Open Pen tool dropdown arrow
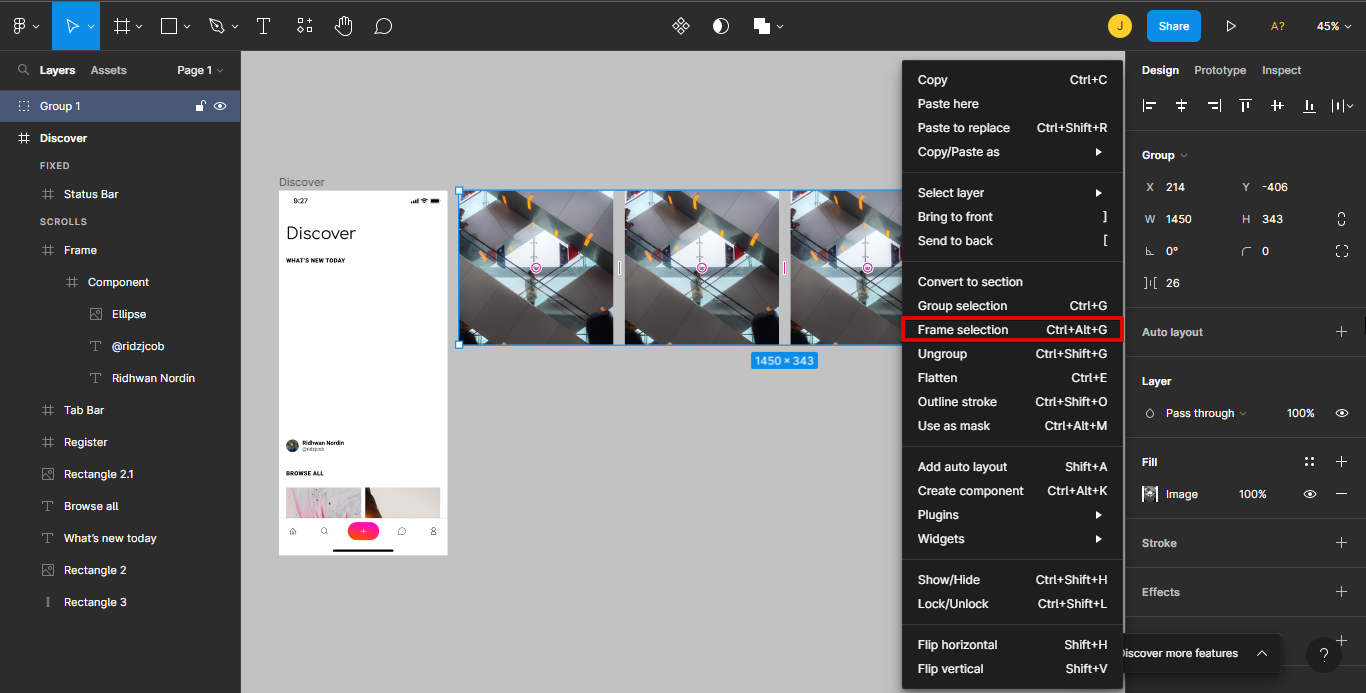Viewport: 1366px width, 693px height. (234, 27)
